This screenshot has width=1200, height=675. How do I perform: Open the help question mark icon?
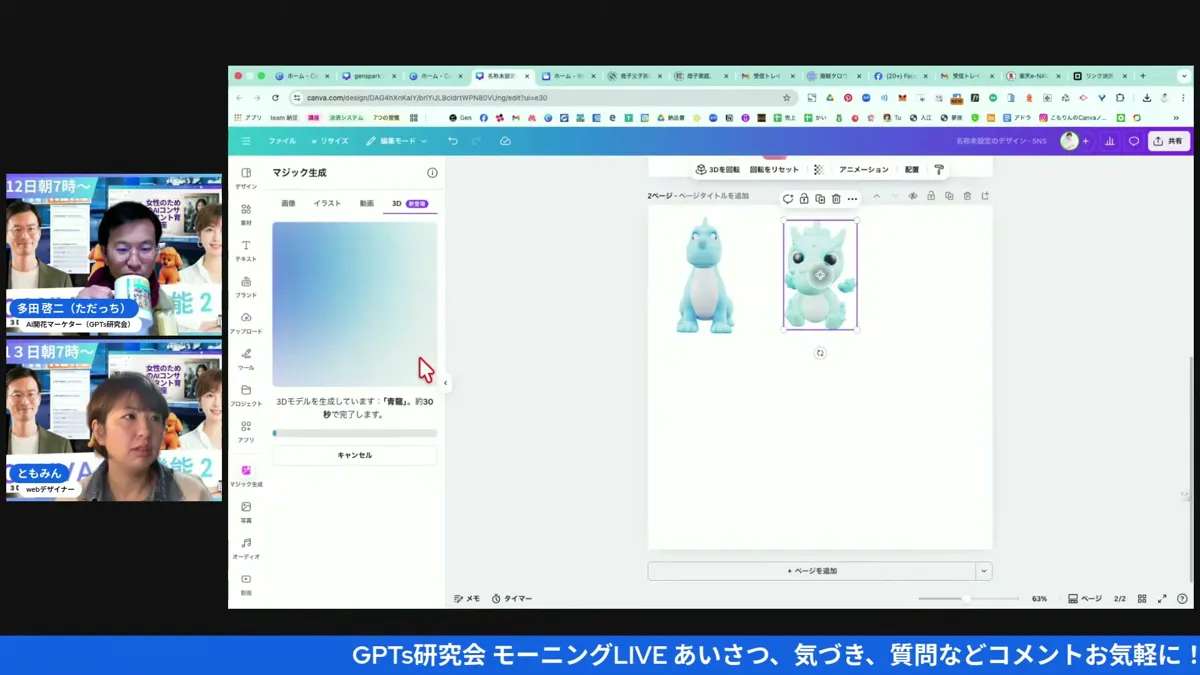1182,599
